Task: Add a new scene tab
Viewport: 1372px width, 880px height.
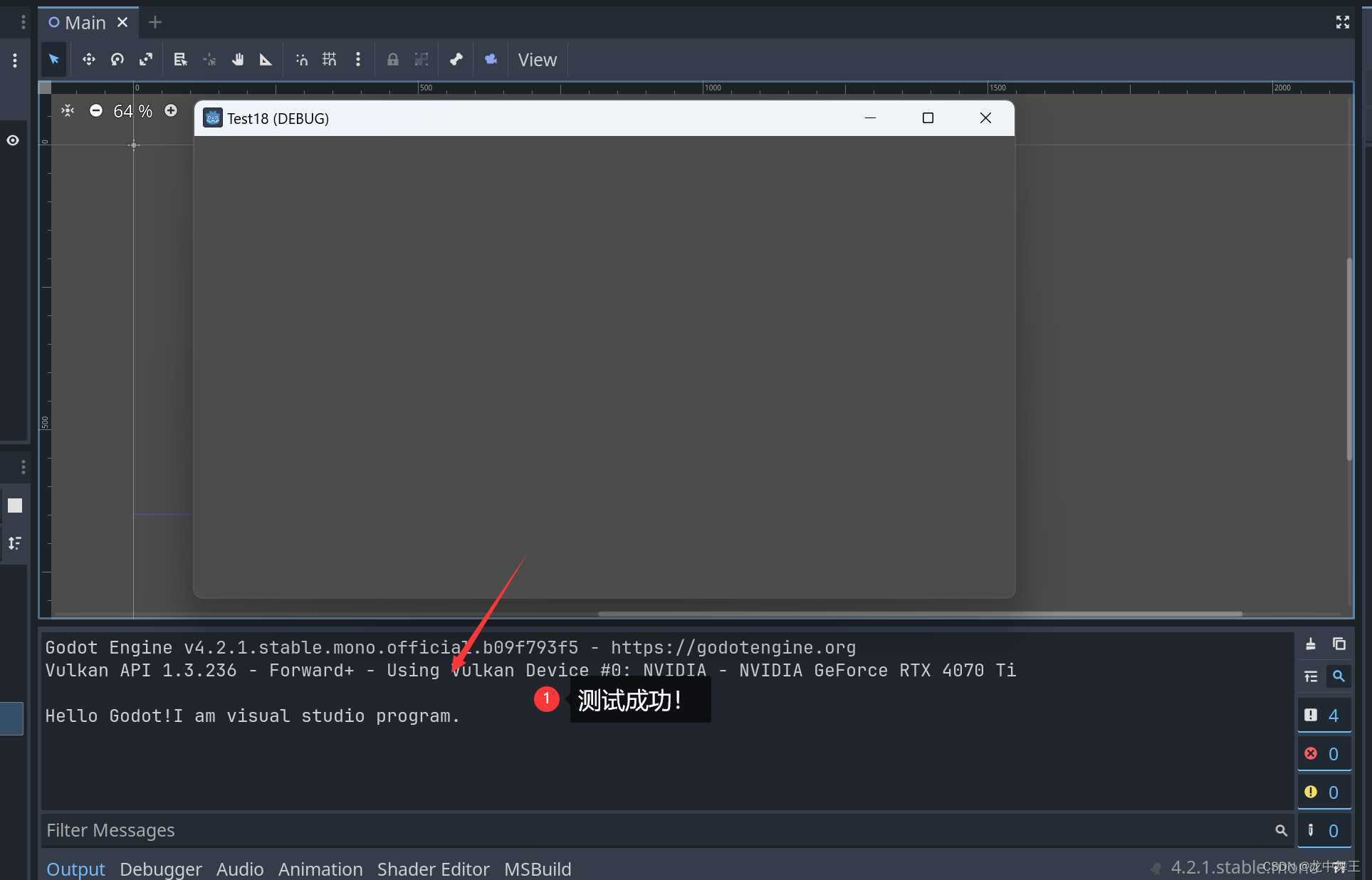Action: coord(155,23)
